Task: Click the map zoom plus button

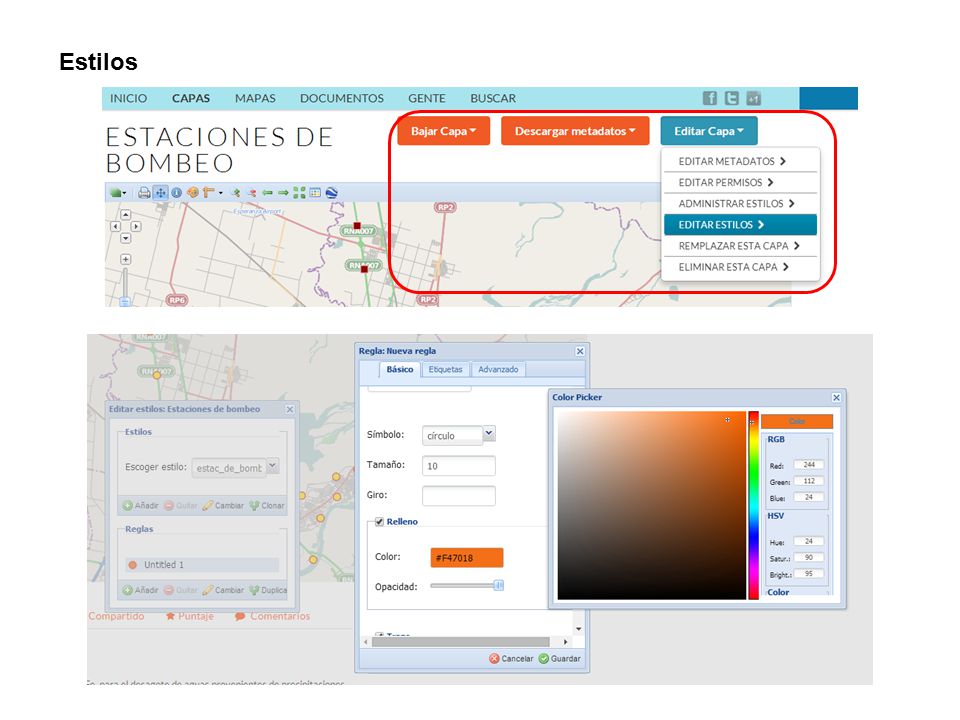Action: point(126,260)
